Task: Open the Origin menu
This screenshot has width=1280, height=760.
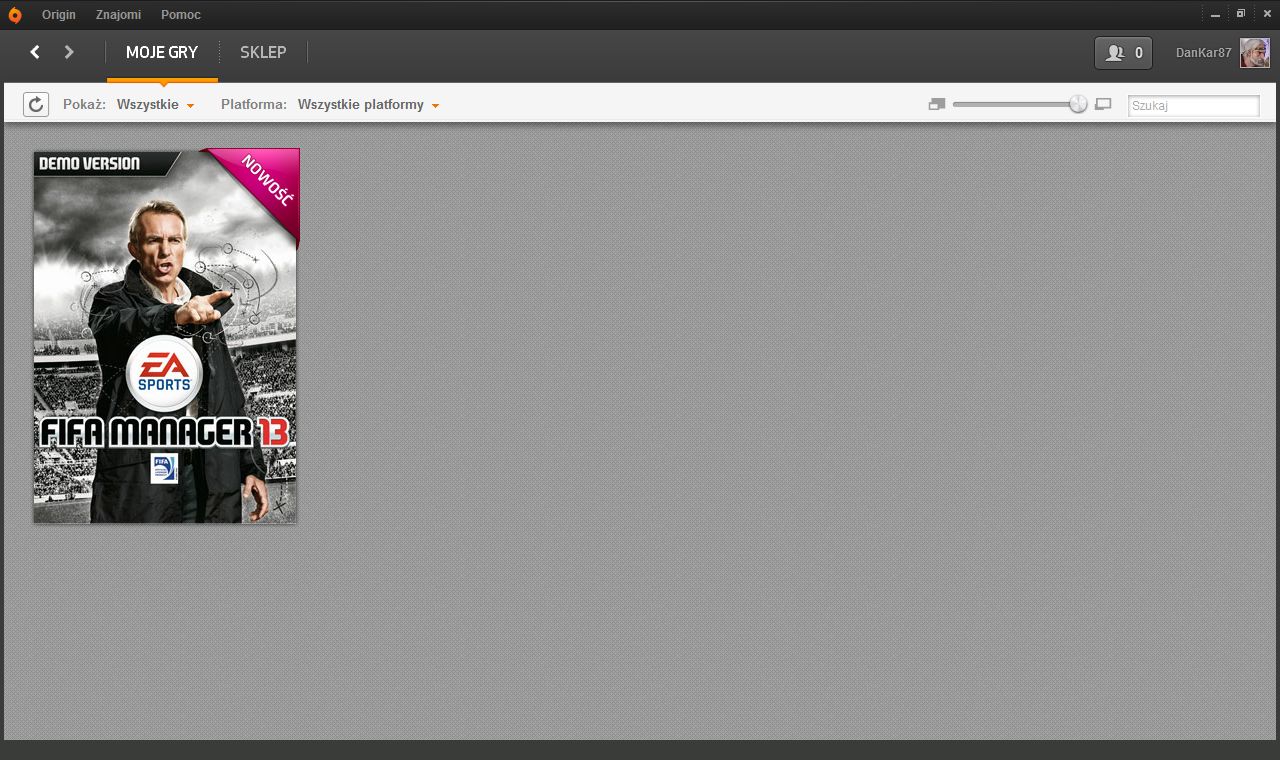Action: click(59, 15)
